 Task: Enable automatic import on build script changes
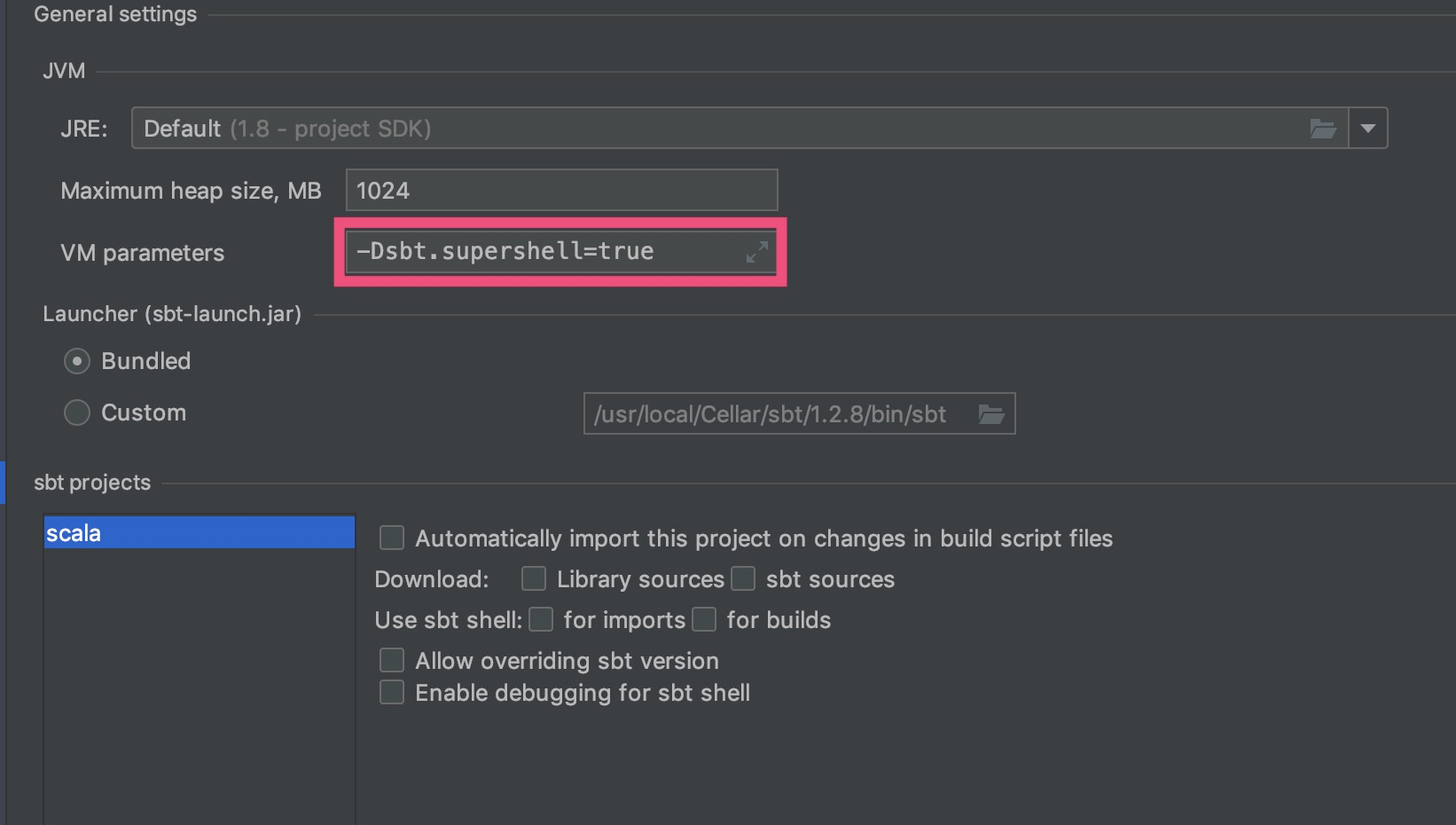391,538
